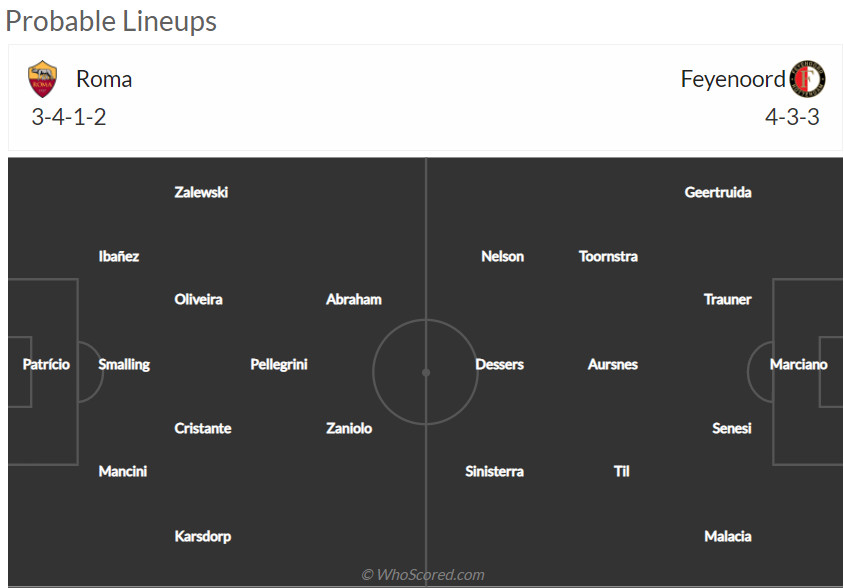
Task: Click on defender Smalling
Action: 124,365
